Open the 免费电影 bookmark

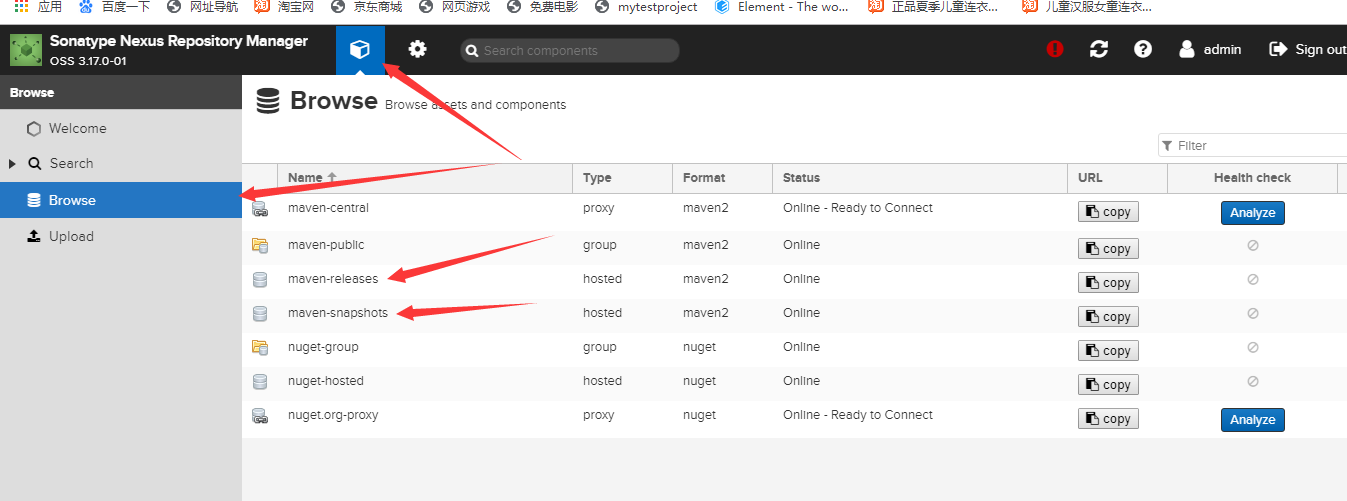[543, 7]
